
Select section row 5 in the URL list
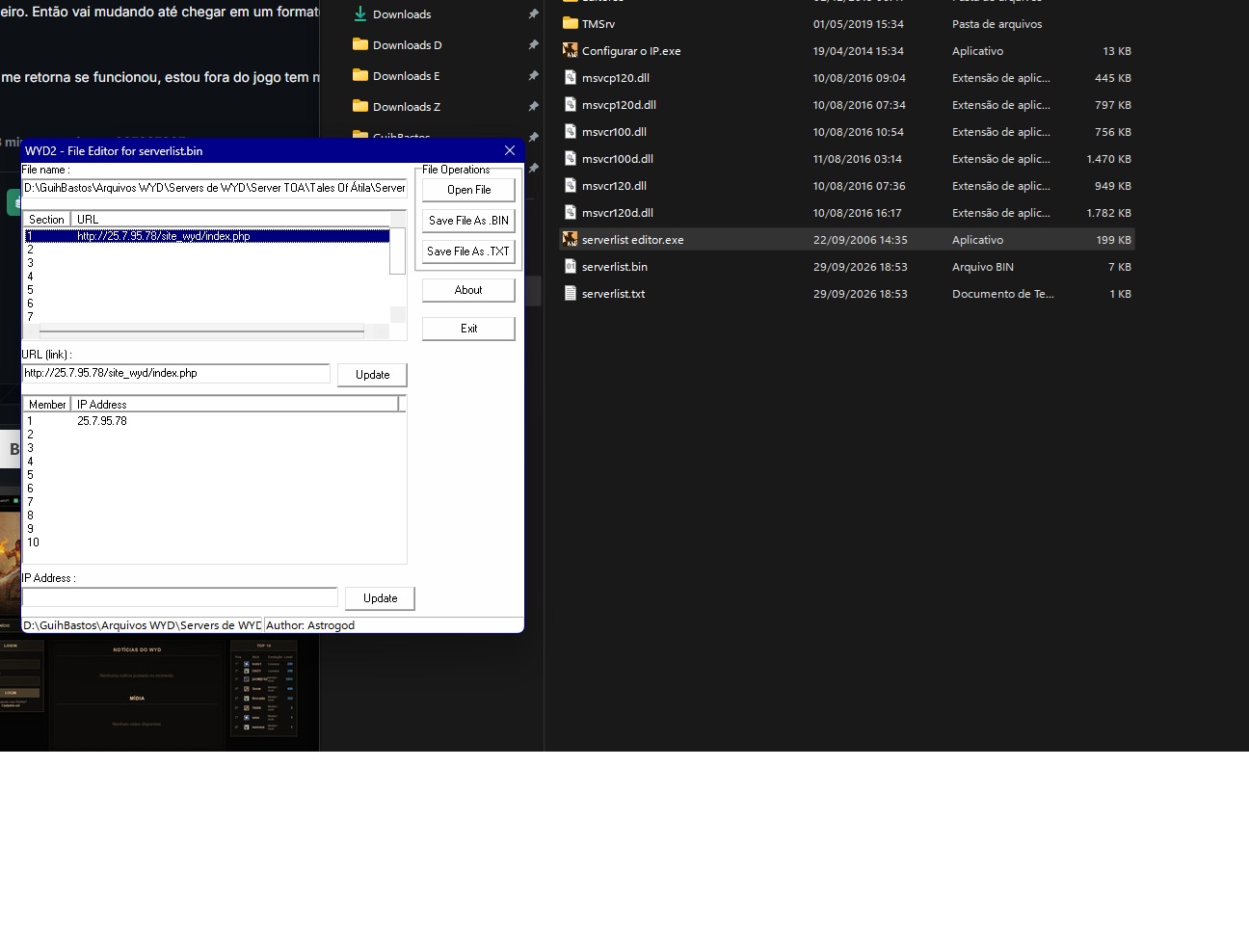(x=206, y=290)
